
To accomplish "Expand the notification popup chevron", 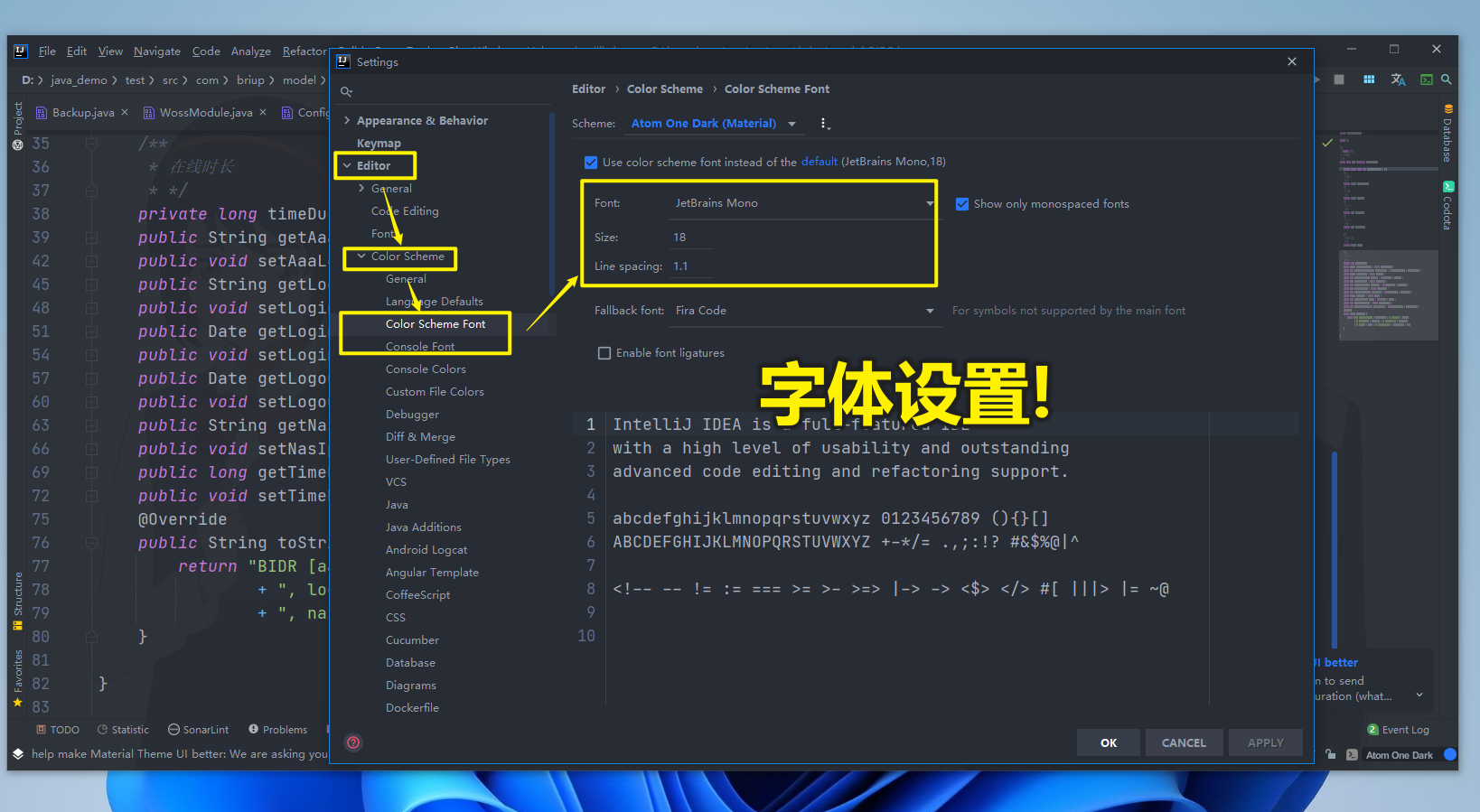I will pos(1419,695).
